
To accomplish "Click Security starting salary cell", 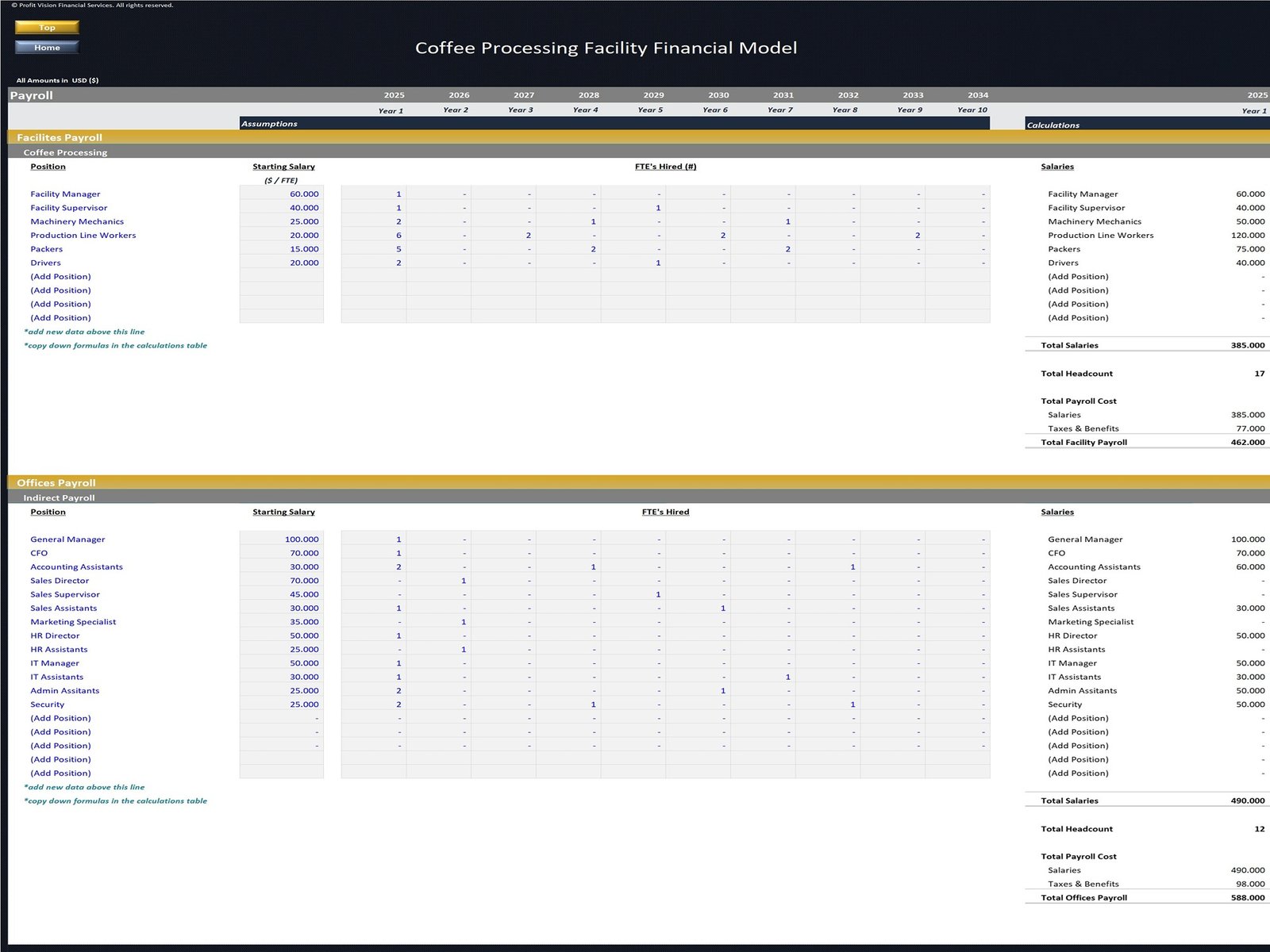I will click(x=282, y=704).
